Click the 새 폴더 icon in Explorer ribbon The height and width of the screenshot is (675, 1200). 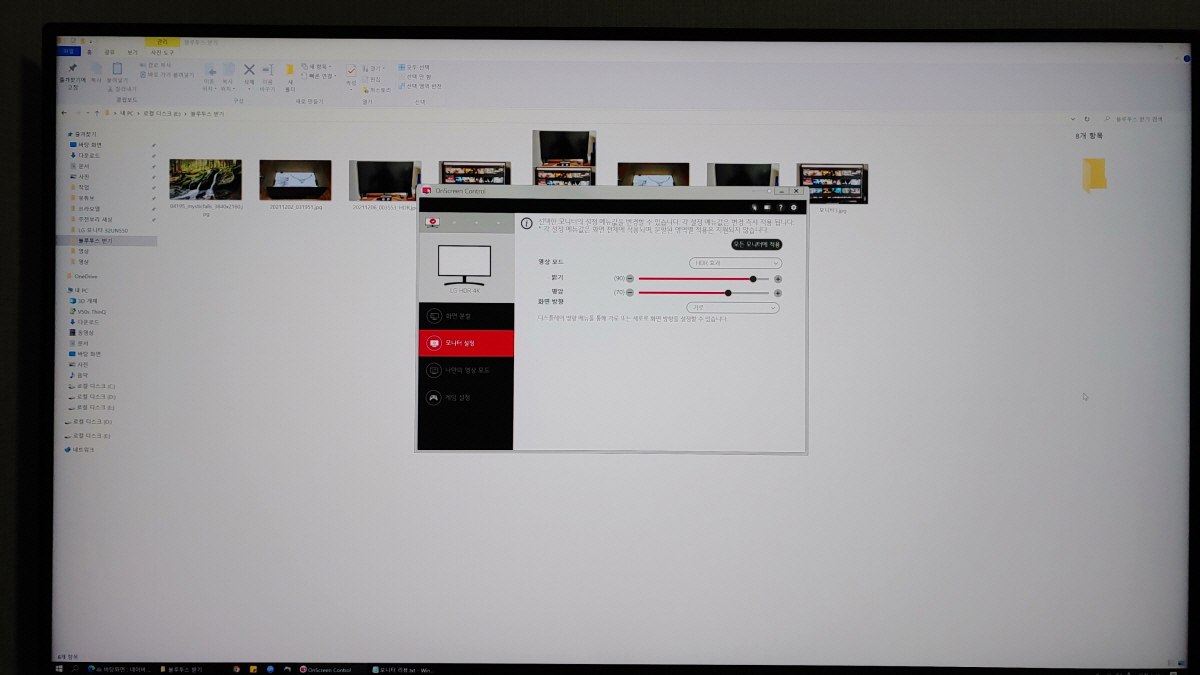click(290, 70)
